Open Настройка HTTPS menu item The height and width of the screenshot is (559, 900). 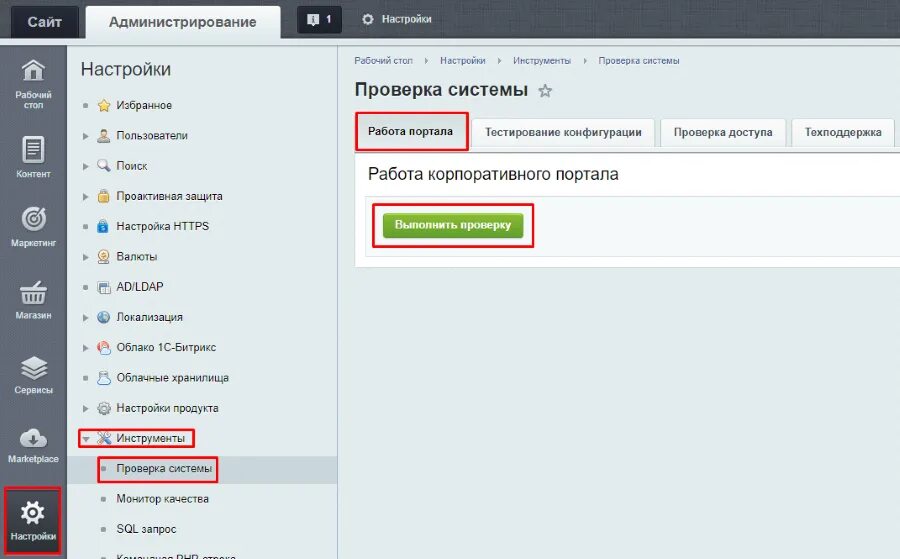[x=162, y=227]
